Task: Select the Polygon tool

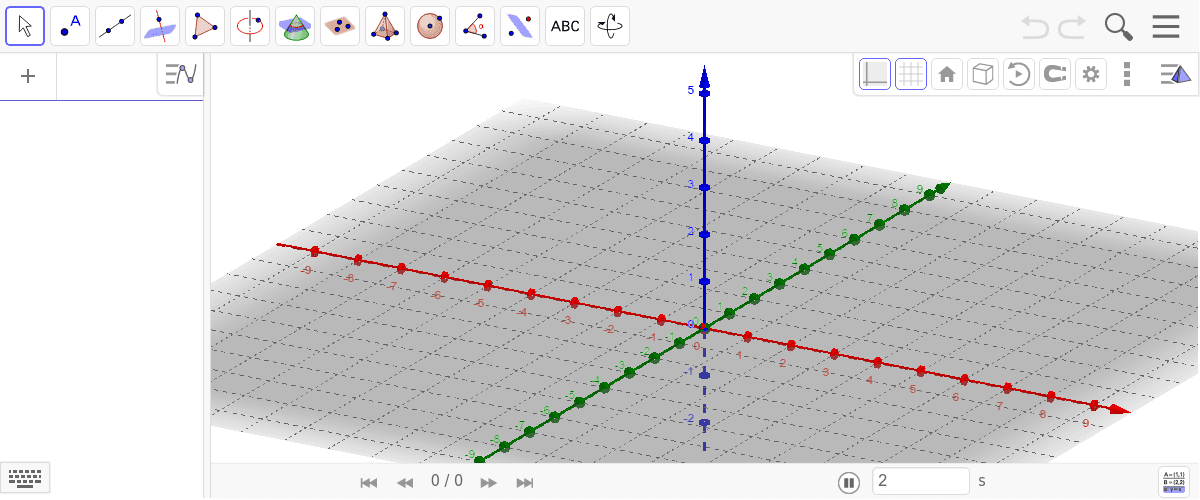Action: pyautogui.click(x=205, y=26)
